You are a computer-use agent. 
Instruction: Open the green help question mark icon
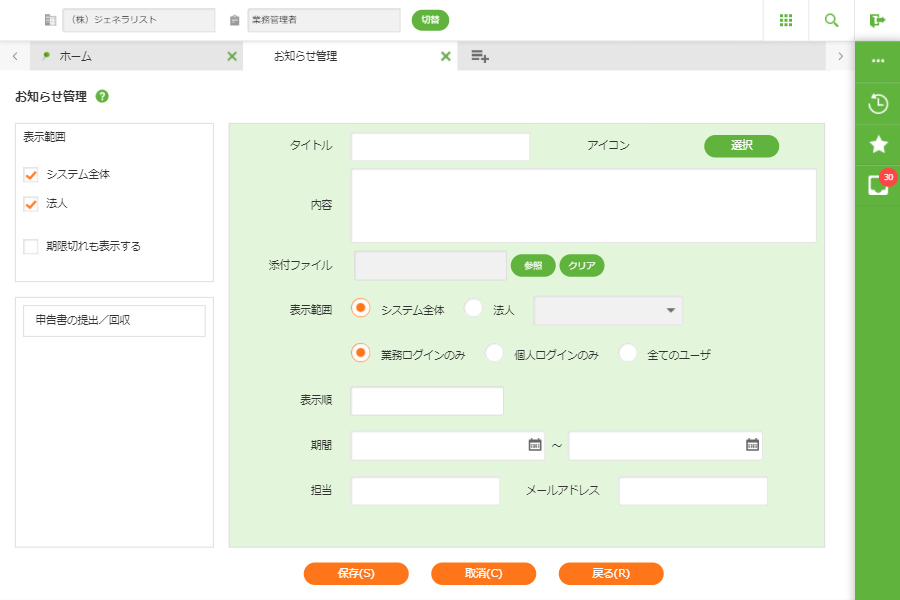[x=102, y=97]
